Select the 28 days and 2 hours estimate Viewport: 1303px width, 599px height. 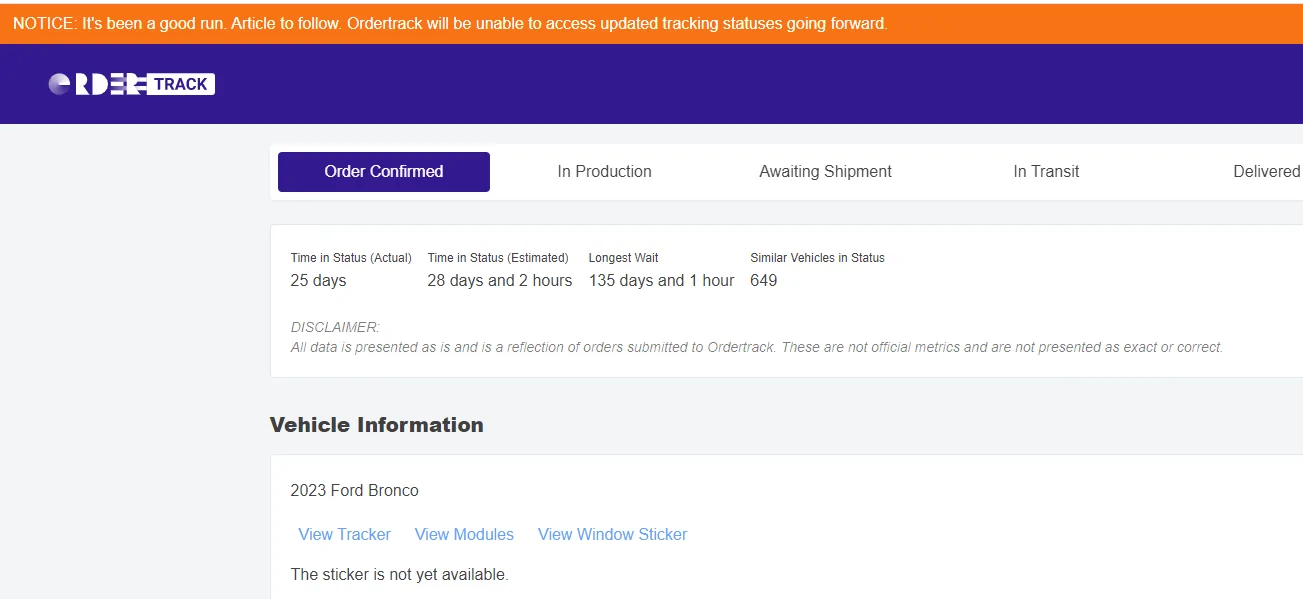coord(500,281)
